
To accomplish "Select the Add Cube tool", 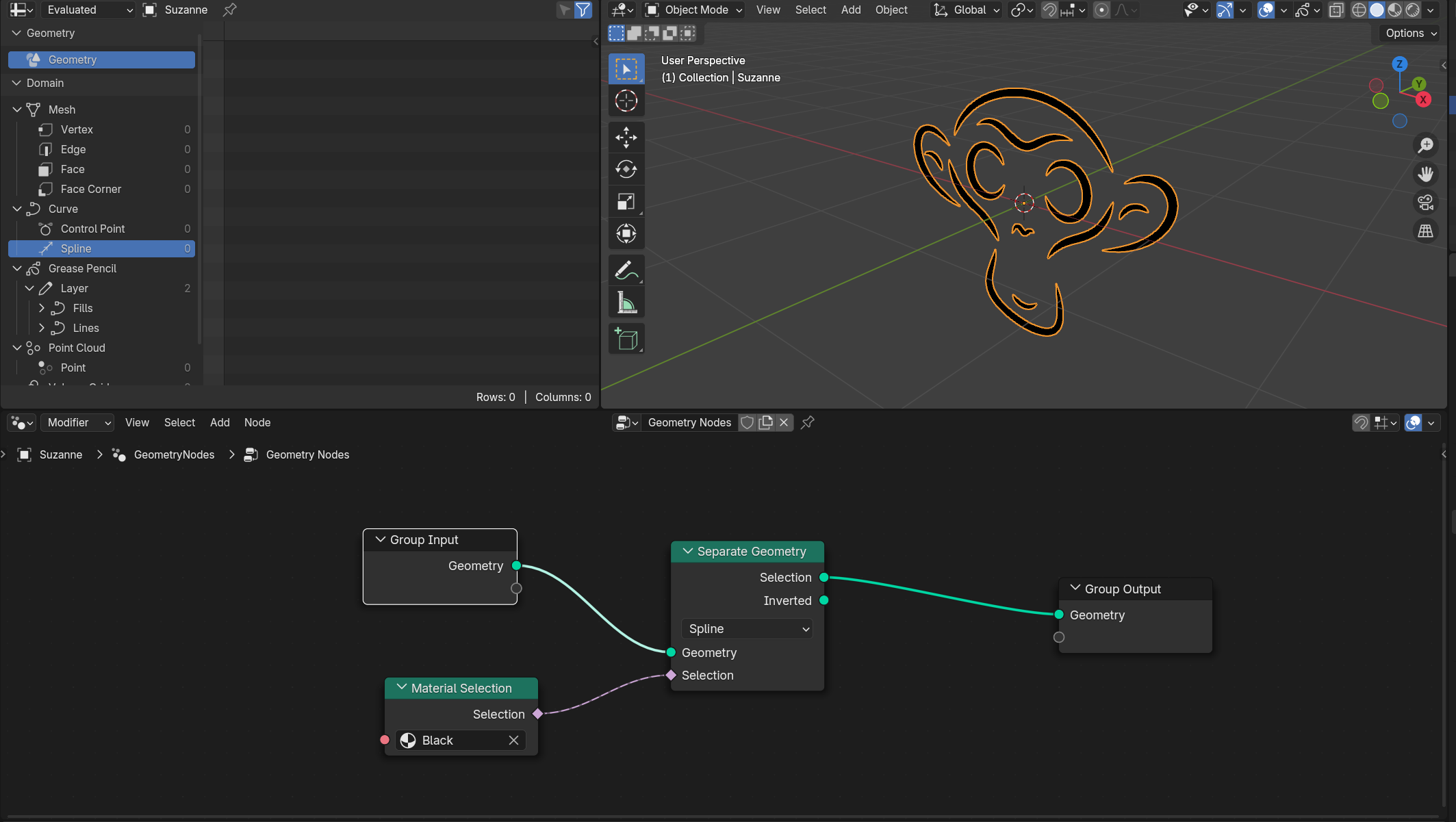I will tap(626, 339).
